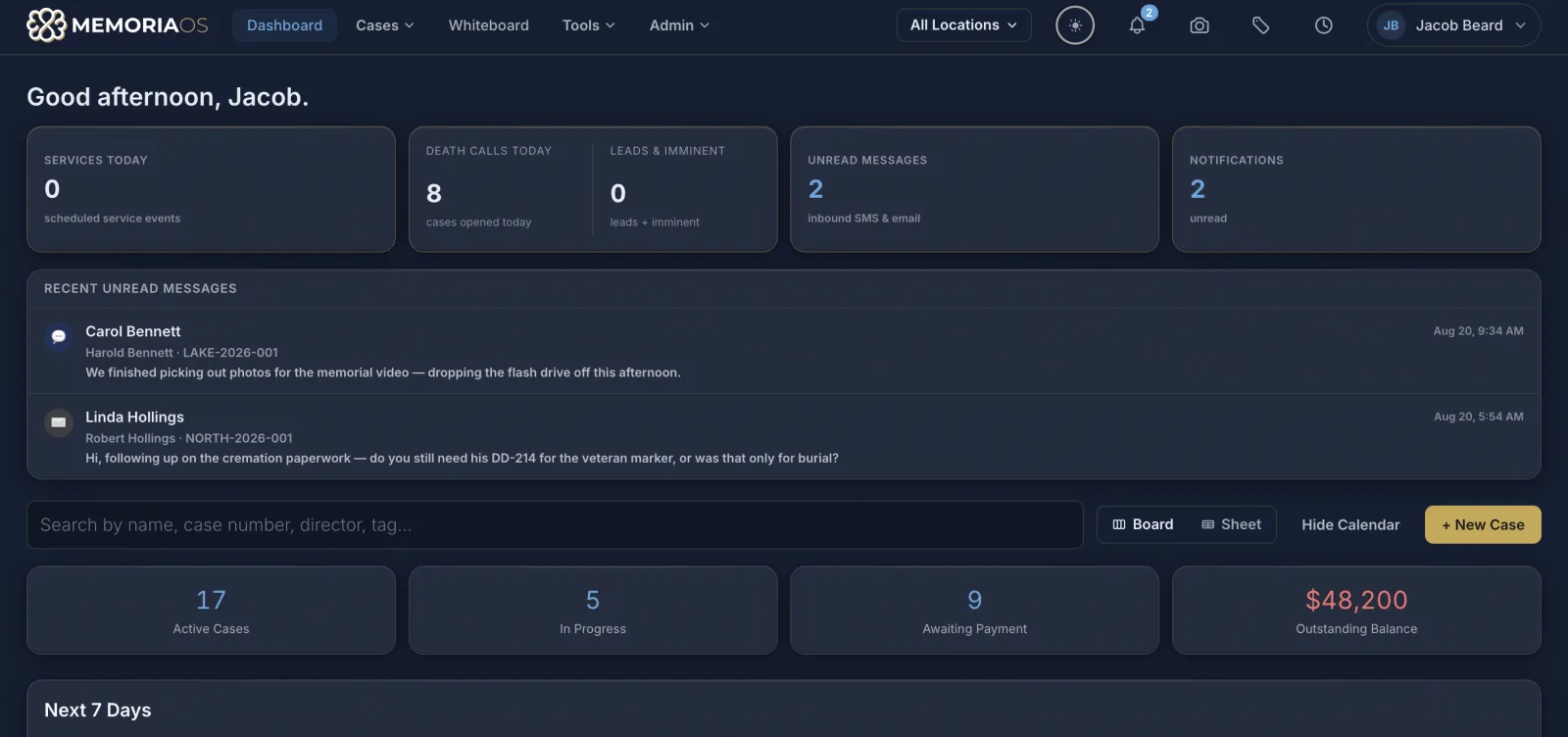Screen dimensions: 1568x737
Task: Click case reference NORTH-2026-001
Action: tap(239, 438)
